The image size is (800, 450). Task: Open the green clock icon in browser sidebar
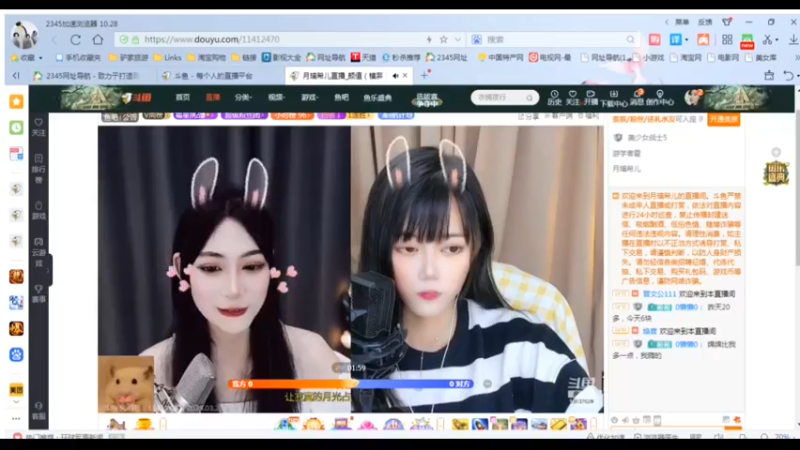(16, 128)
